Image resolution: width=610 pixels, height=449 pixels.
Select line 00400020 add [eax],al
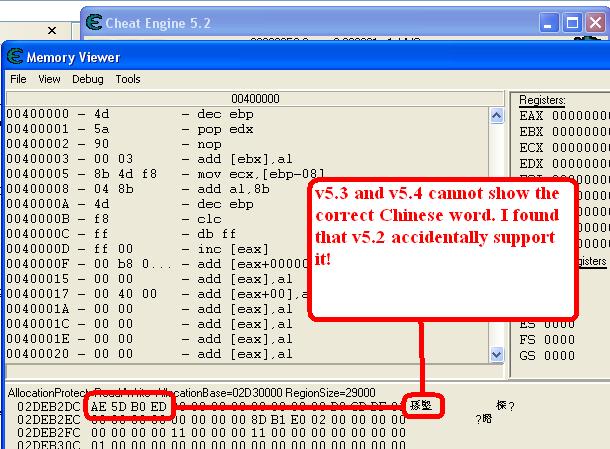click(247, 354)
